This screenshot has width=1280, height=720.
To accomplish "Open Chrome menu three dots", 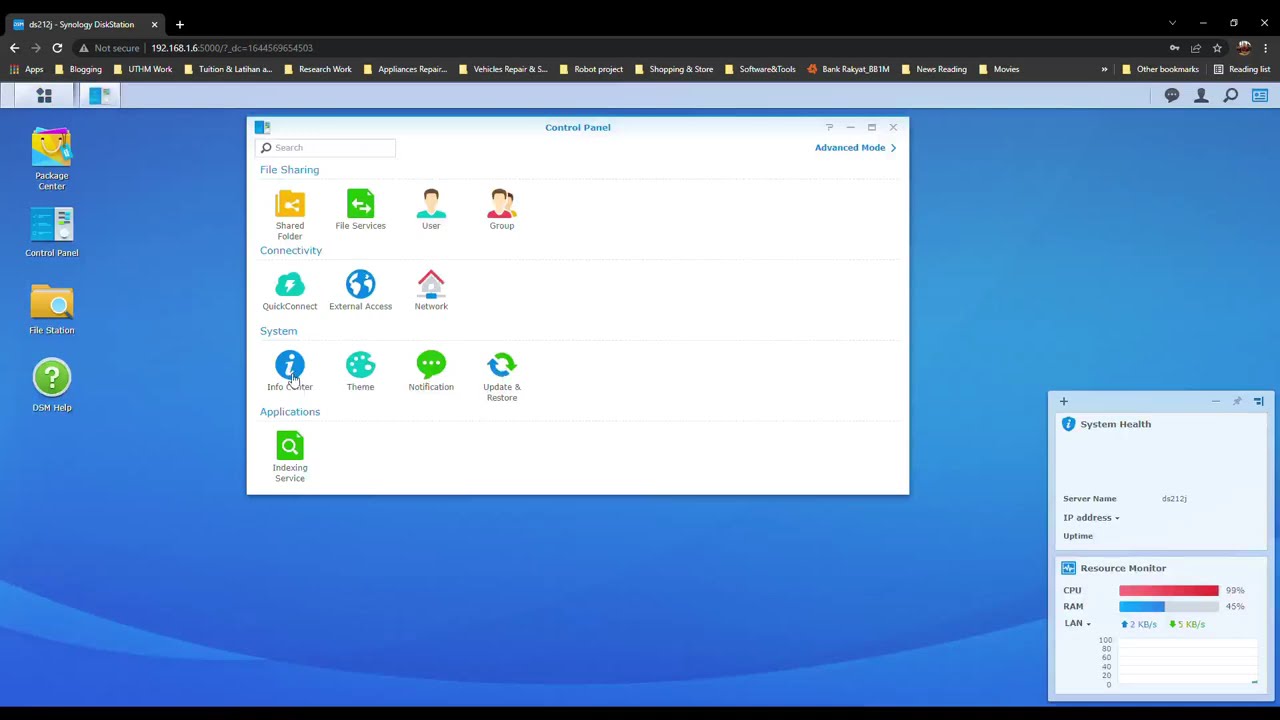I will click(x=1266, y=48).
